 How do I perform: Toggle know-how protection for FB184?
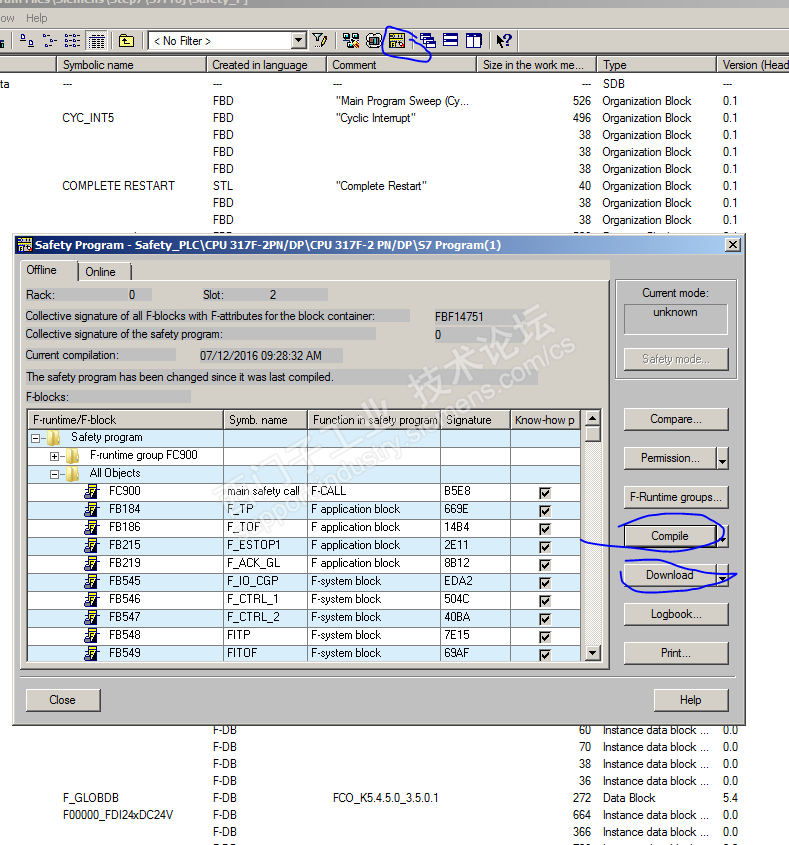point(545,510)
